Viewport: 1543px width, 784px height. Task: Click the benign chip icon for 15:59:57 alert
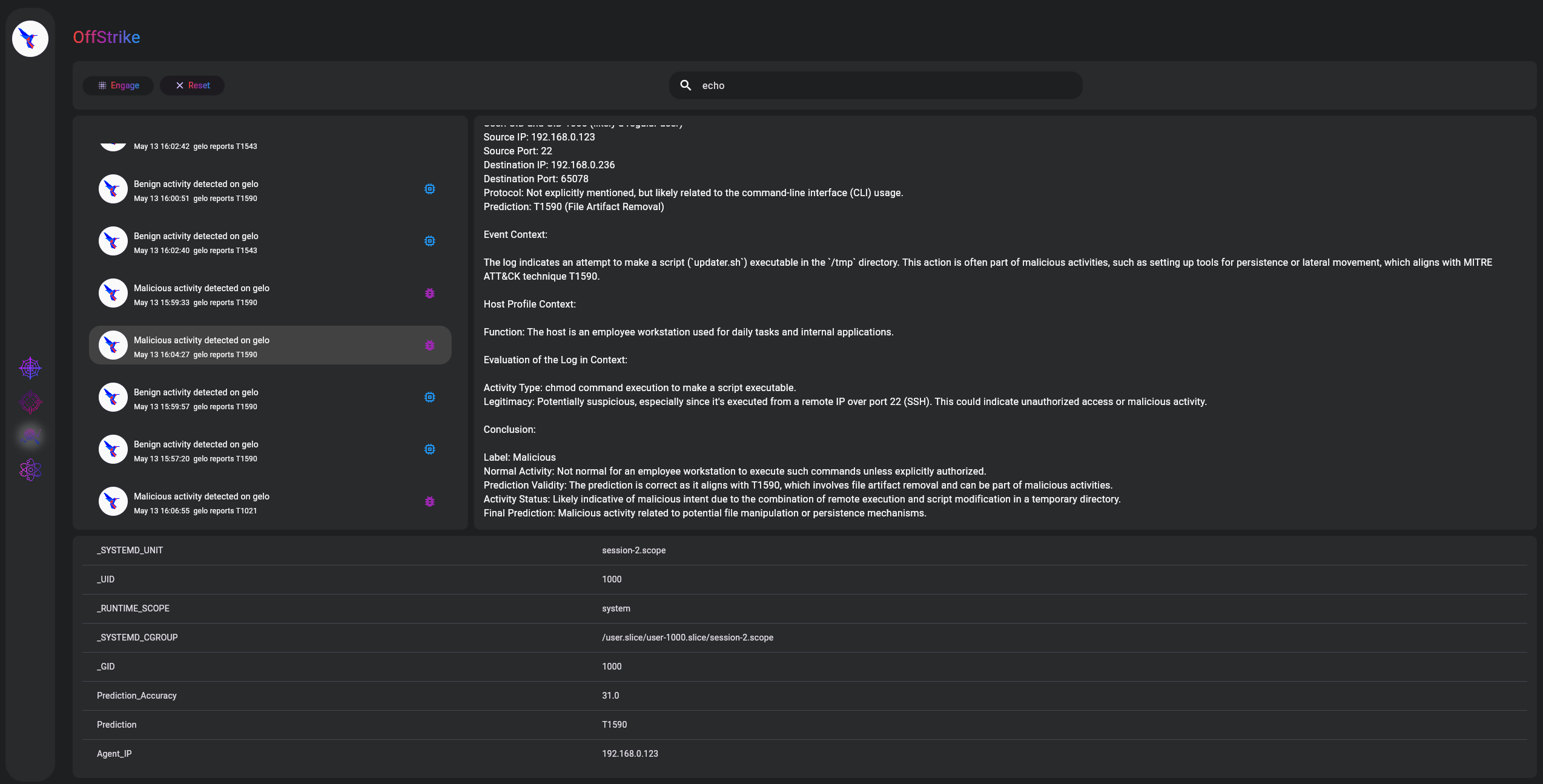[x=429, y=397]
